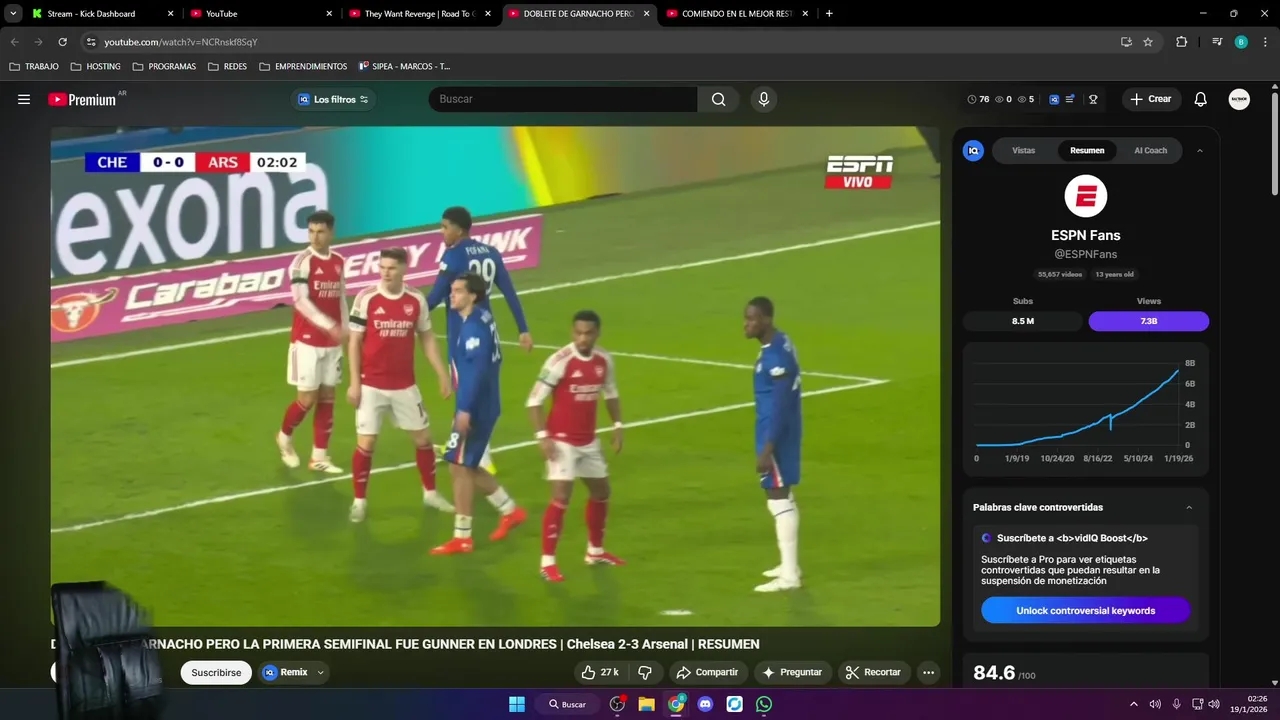Open the PROGRAMAS bookmarks folder
1280x720 pixels.
[164, 66]
